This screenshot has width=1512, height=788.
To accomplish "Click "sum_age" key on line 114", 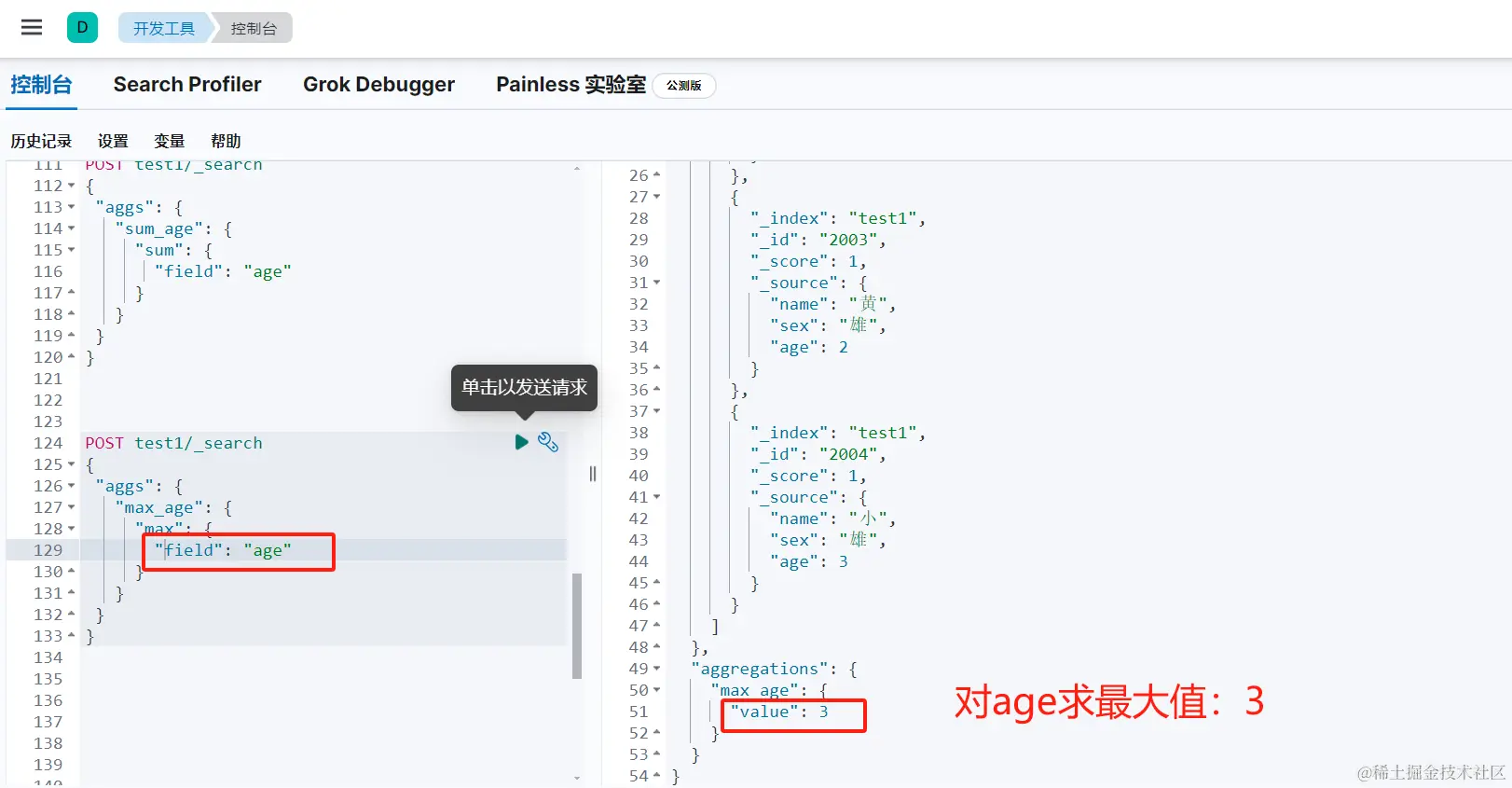I will [158, 228].
